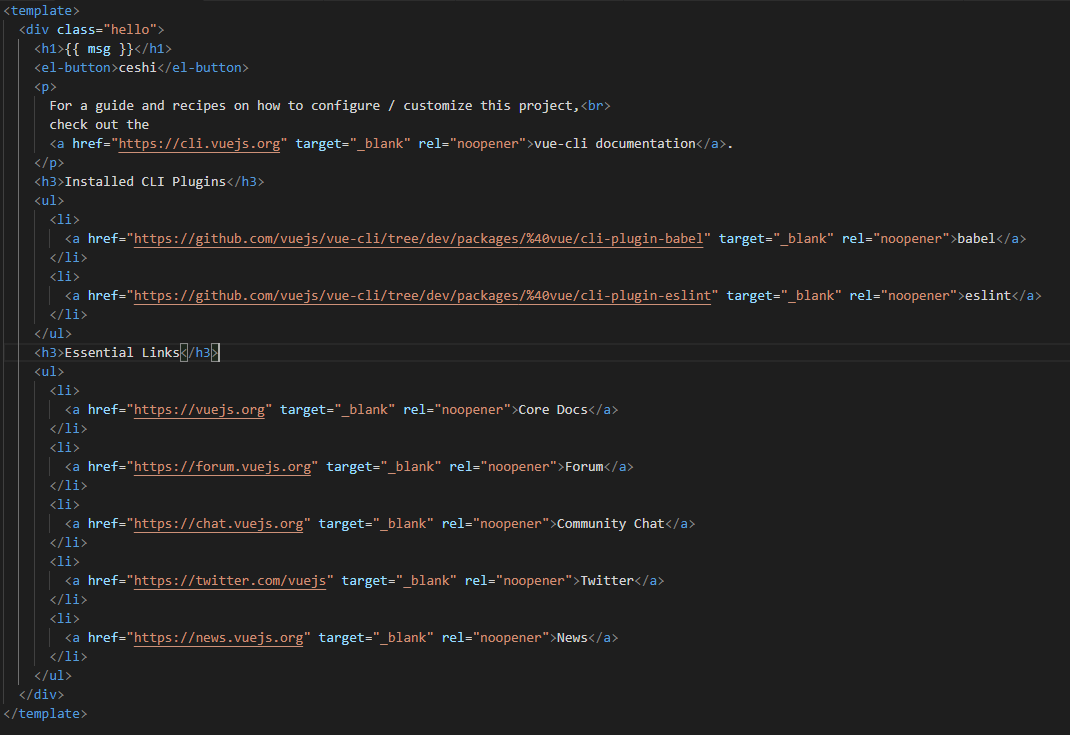Click the 'ceshi' el-button text
Screen dimensions: 1070x735
pos(137,68)
